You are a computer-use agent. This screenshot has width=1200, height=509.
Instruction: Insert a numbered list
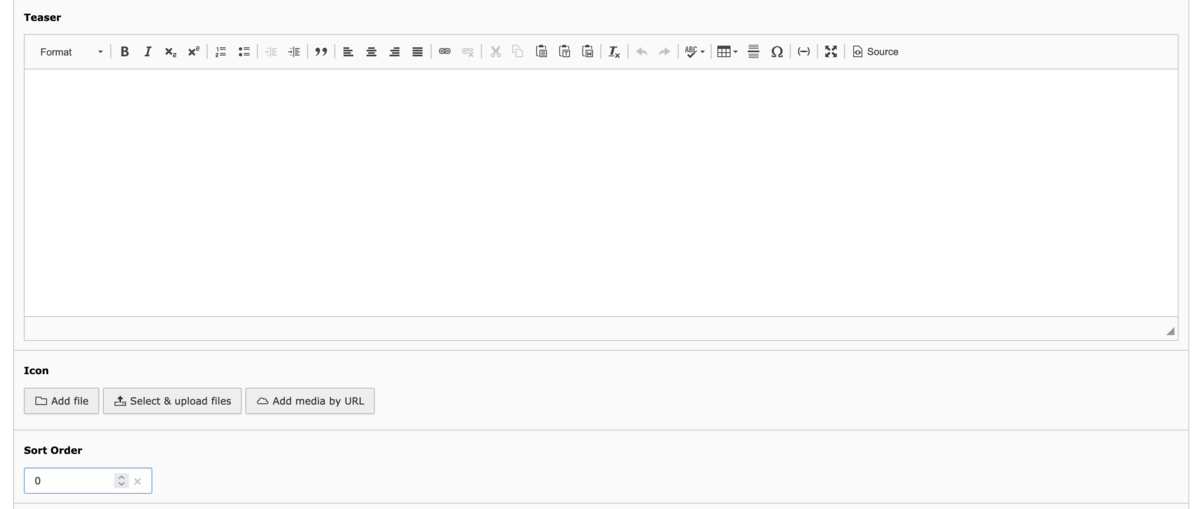pyautogui.click(x=221, y=52)
